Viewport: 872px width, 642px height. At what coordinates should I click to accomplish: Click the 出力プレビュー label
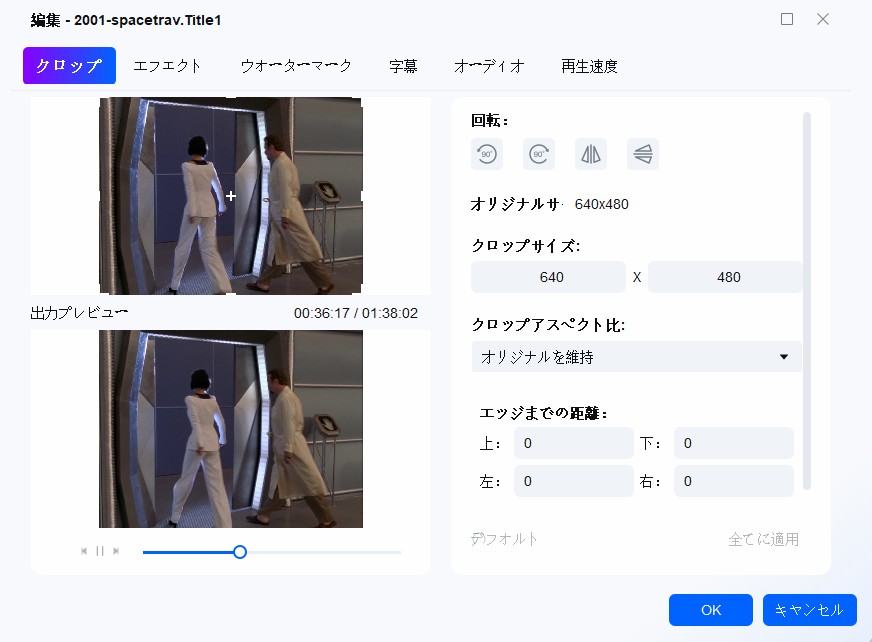[x=79, y=313]
